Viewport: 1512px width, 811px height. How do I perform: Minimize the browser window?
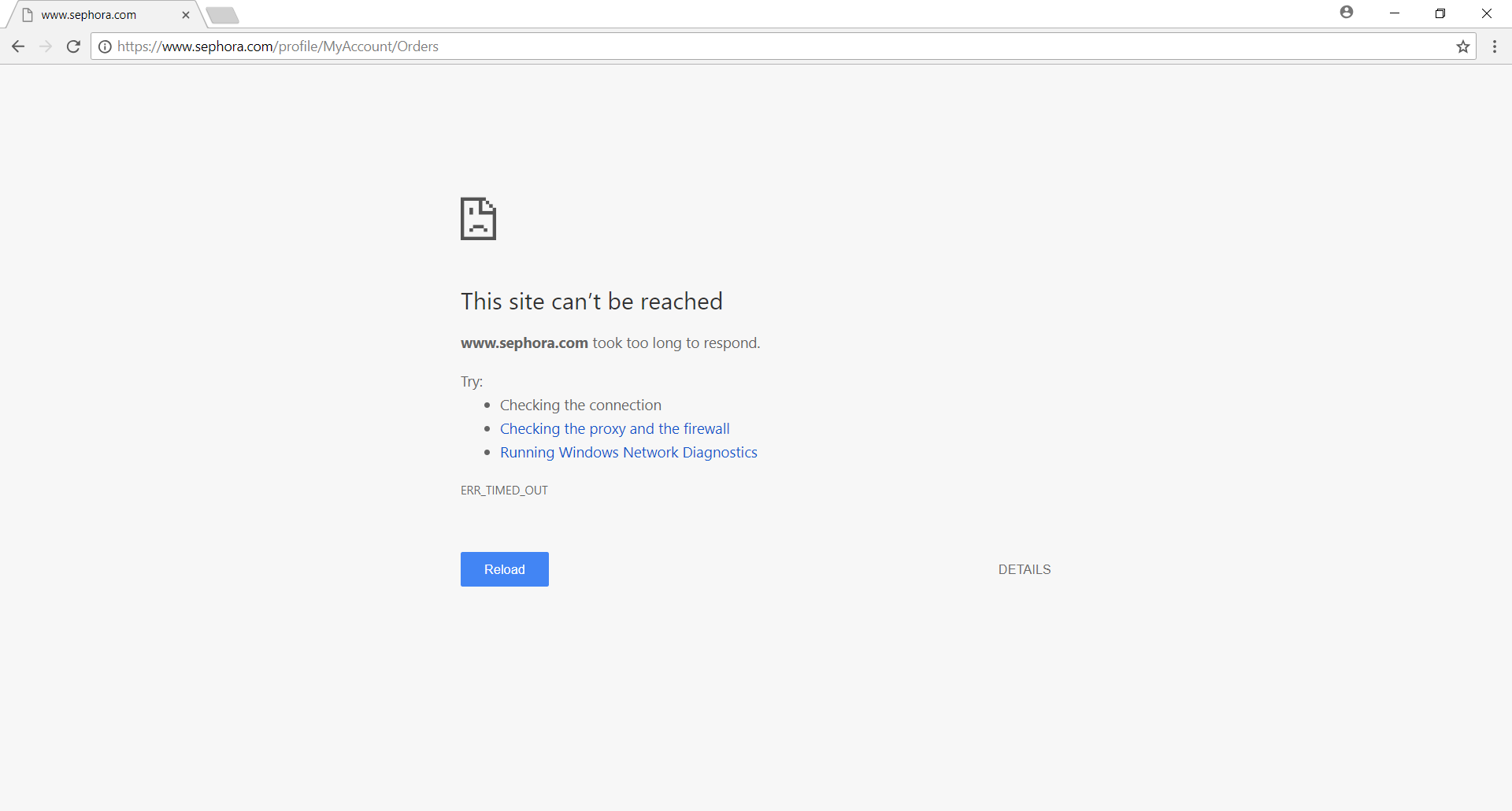coord(1395,13)
